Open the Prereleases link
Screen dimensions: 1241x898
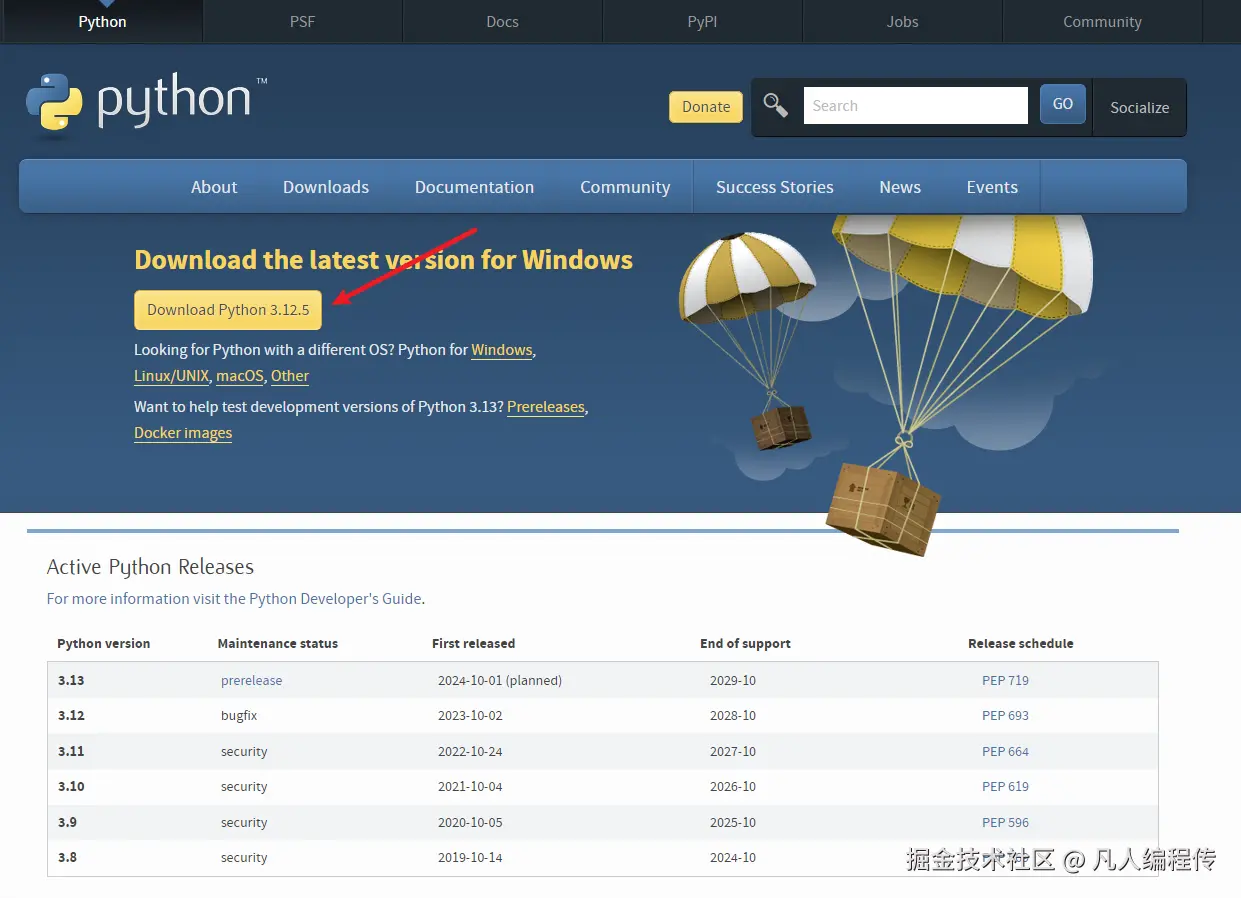[x=546, y=407]
